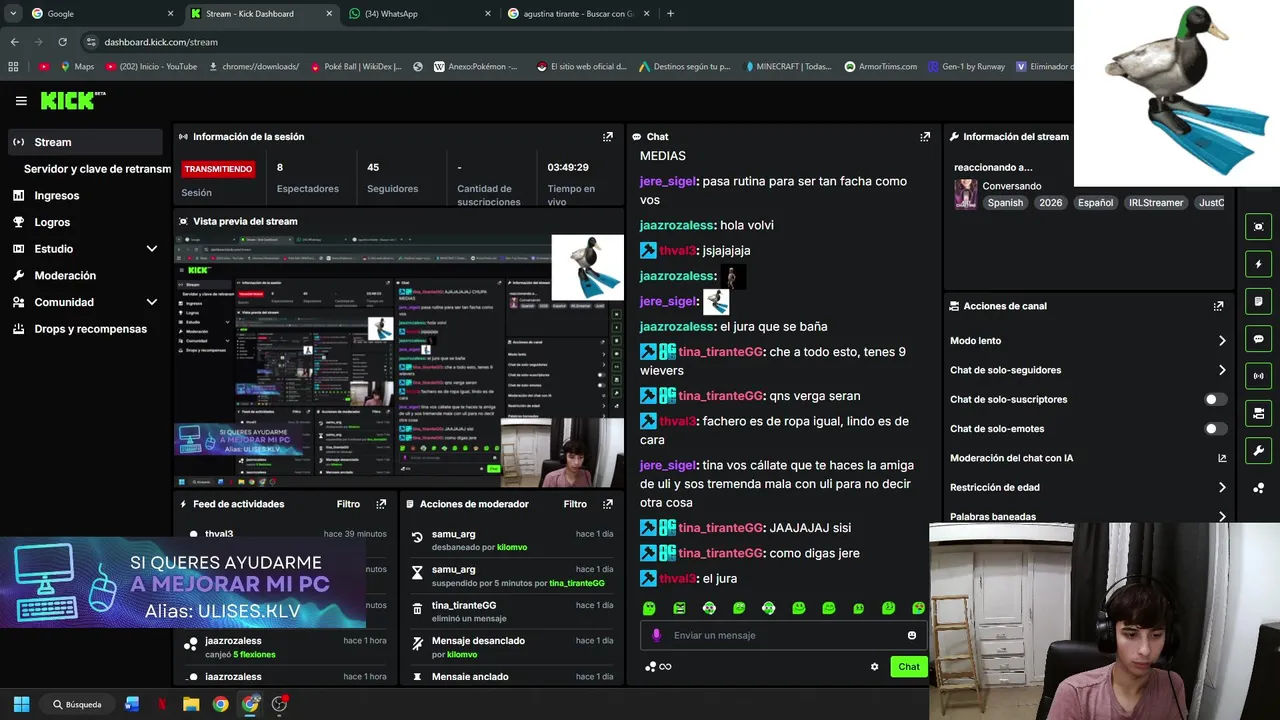Insert the first green ghost emote

(x=649, y=608)
